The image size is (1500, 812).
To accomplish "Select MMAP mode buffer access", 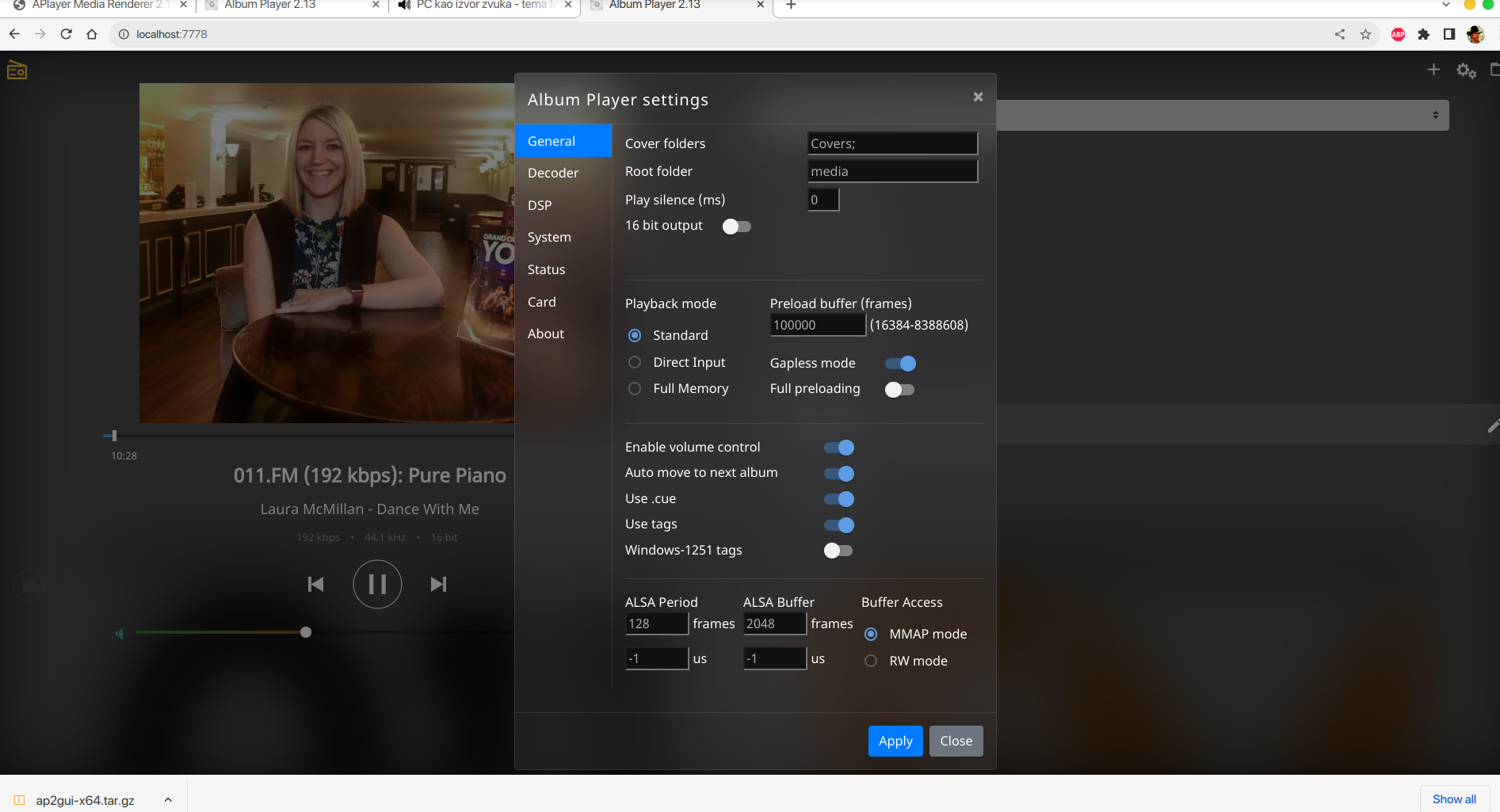I will pyautogui.click(x=871, y=635).
